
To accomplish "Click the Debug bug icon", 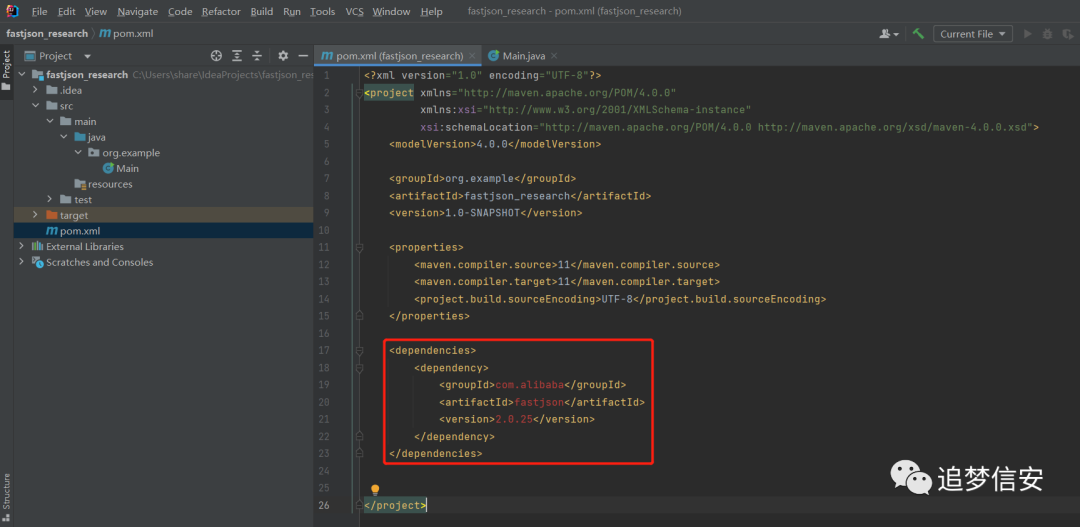I will pyautogui.click(x=1048, y=34).
